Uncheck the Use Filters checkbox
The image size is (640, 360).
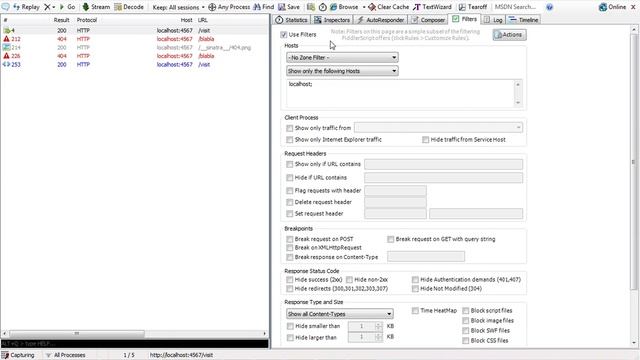[x=284, y=35]
